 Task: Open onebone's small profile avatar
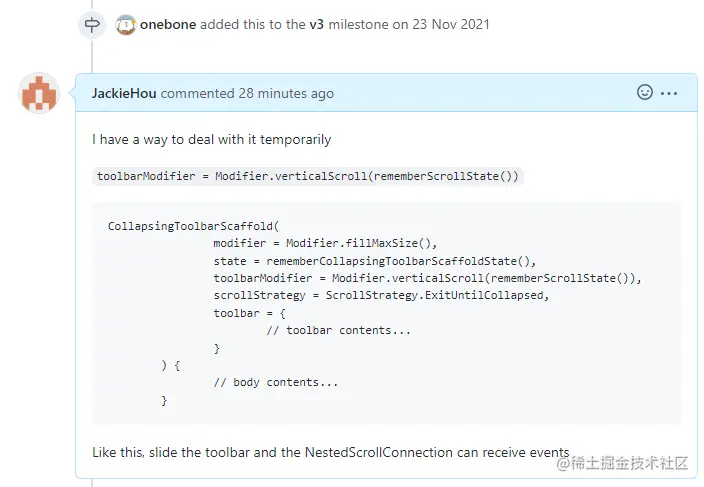126,25
